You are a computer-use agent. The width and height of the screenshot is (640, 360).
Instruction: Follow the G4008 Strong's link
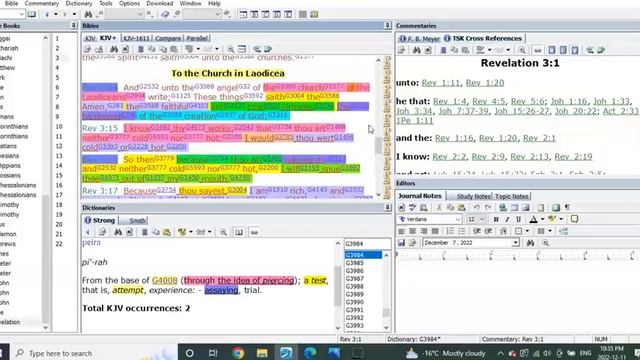click(164, 280)
